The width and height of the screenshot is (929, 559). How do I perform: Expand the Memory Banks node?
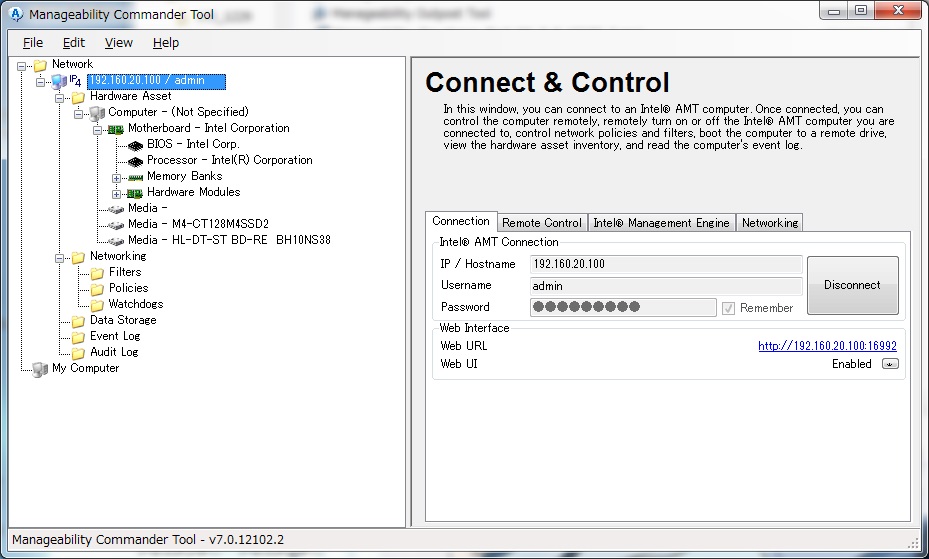pos(116,178)
